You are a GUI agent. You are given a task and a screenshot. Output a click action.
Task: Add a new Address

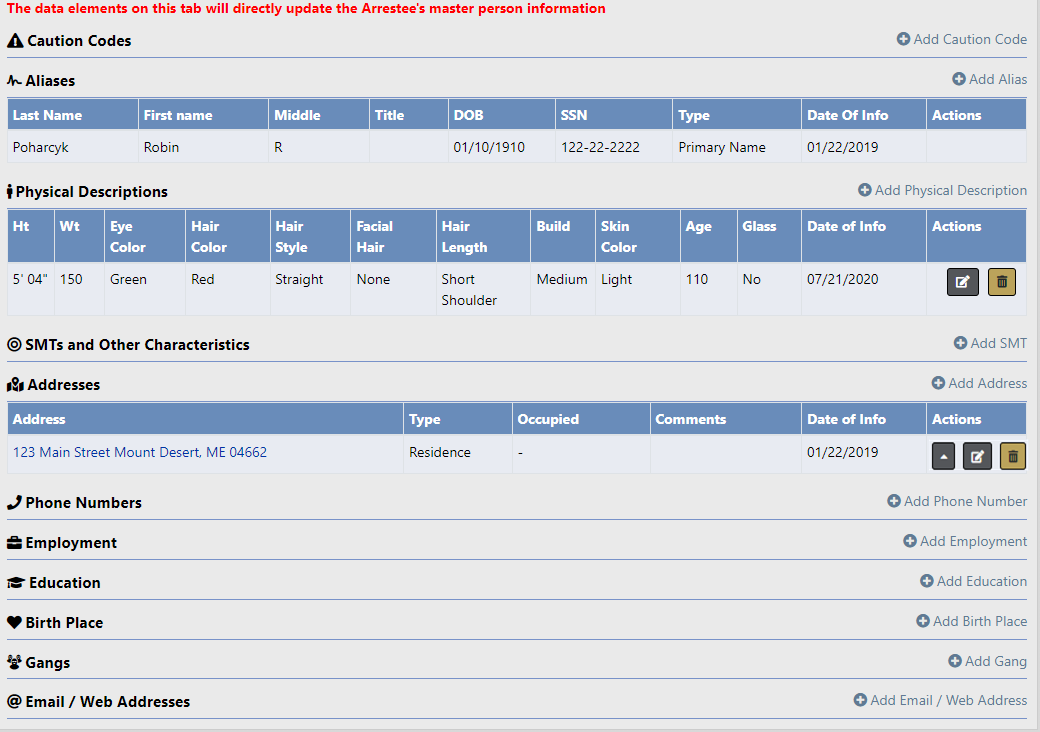979,383
